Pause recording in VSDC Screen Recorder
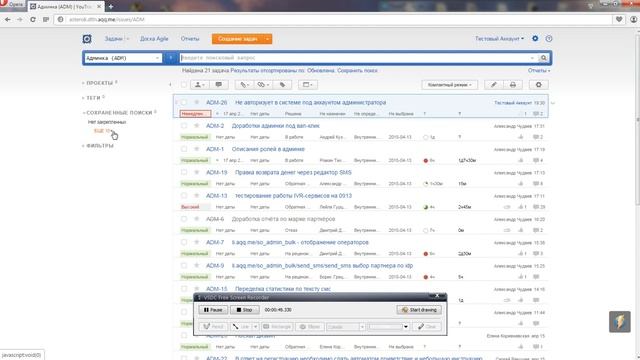Screen dimensions: 640x360 [213, 310]
